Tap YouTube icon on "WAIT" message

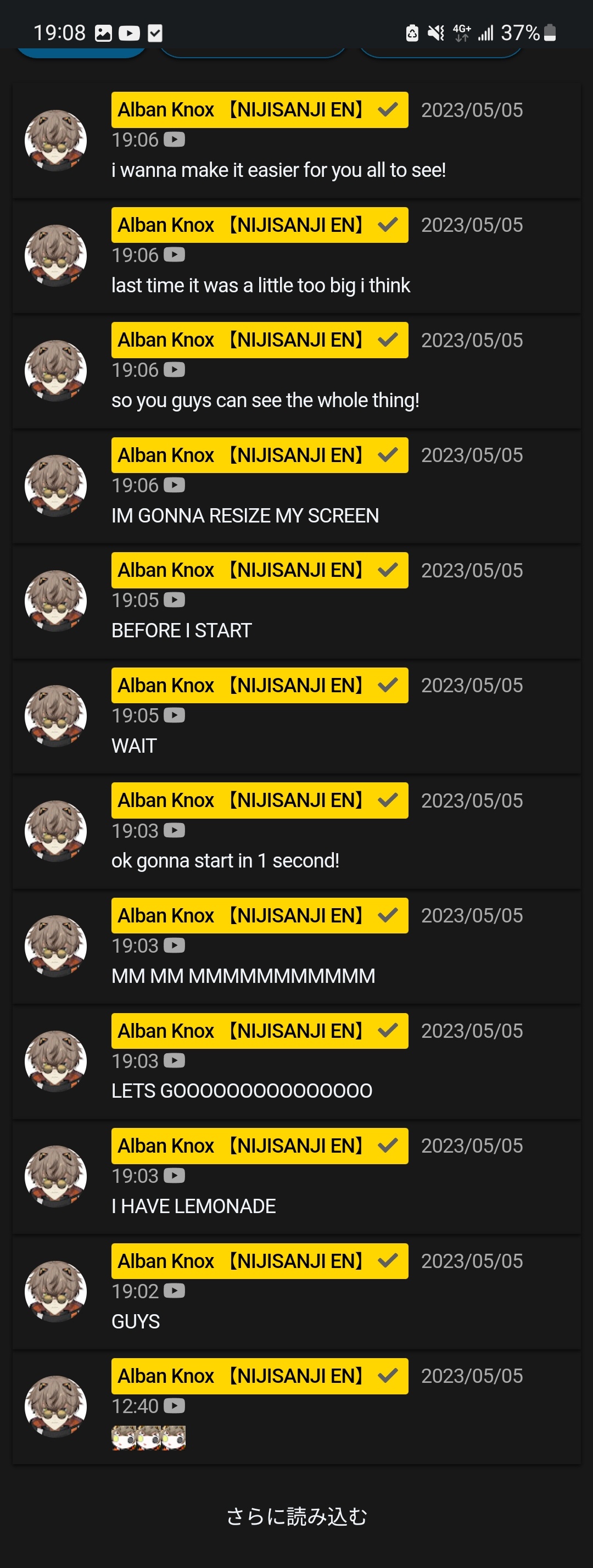(x=174, y=715)
